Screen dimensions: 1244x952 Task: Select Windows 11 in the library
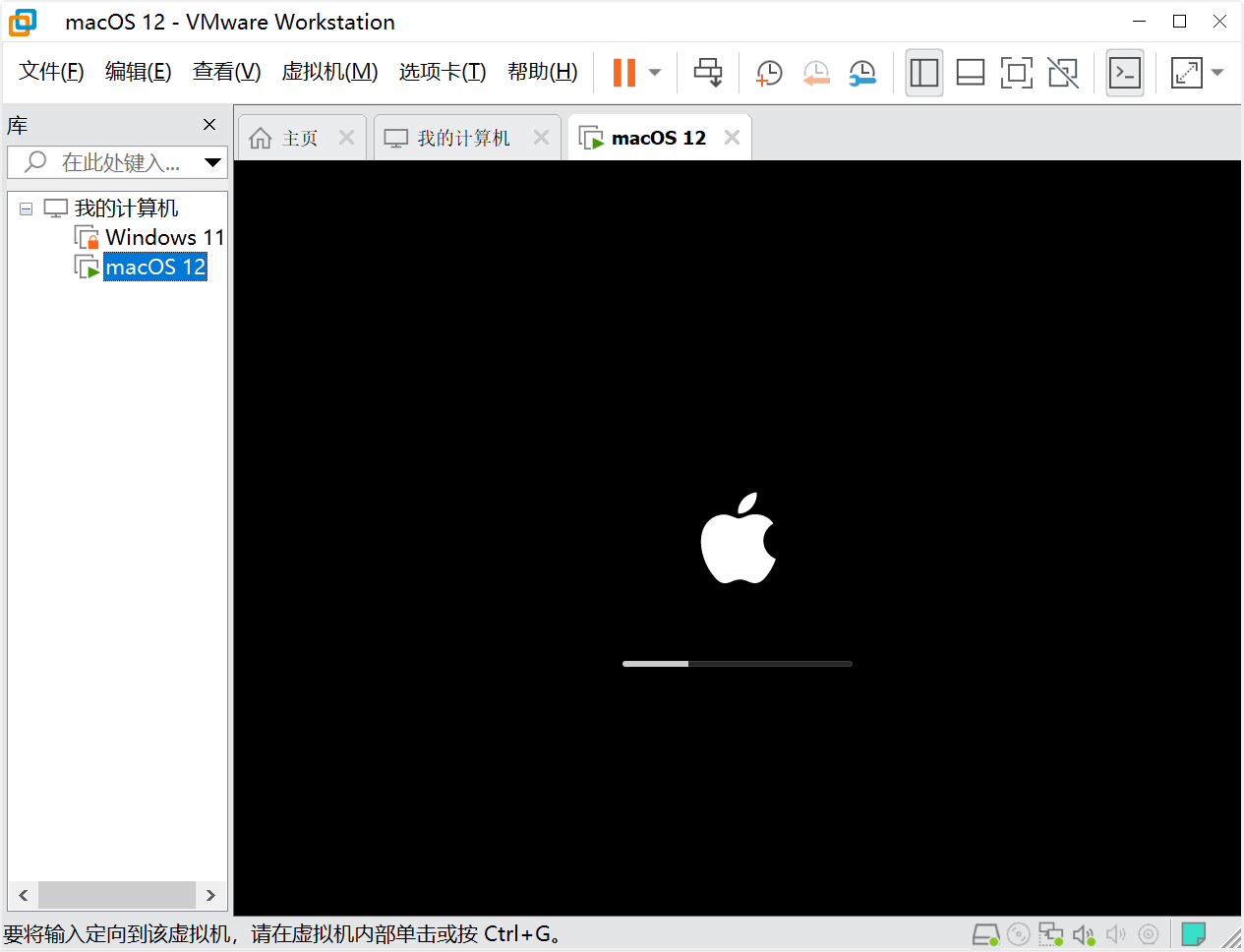165,238
